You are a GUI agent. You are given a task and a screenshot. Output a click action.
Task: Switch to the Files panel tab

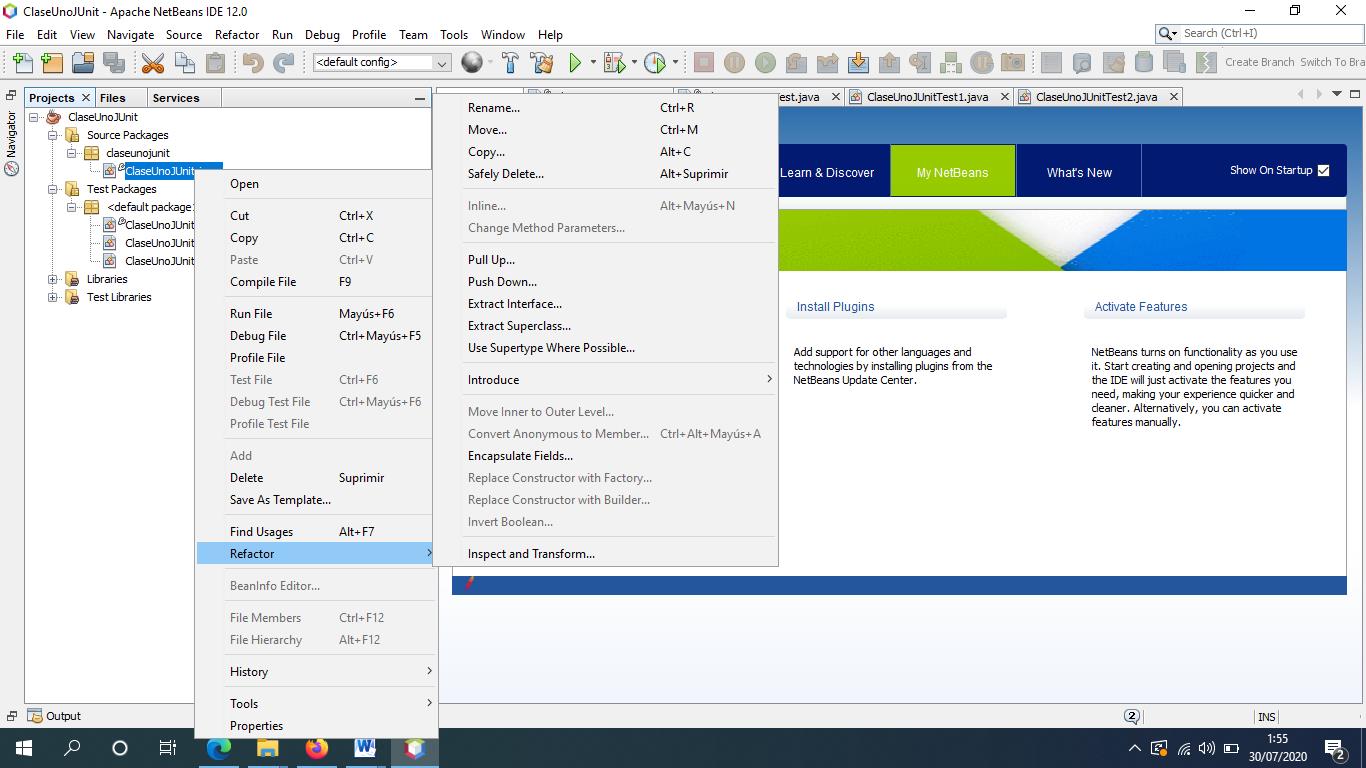pos(113,98)
